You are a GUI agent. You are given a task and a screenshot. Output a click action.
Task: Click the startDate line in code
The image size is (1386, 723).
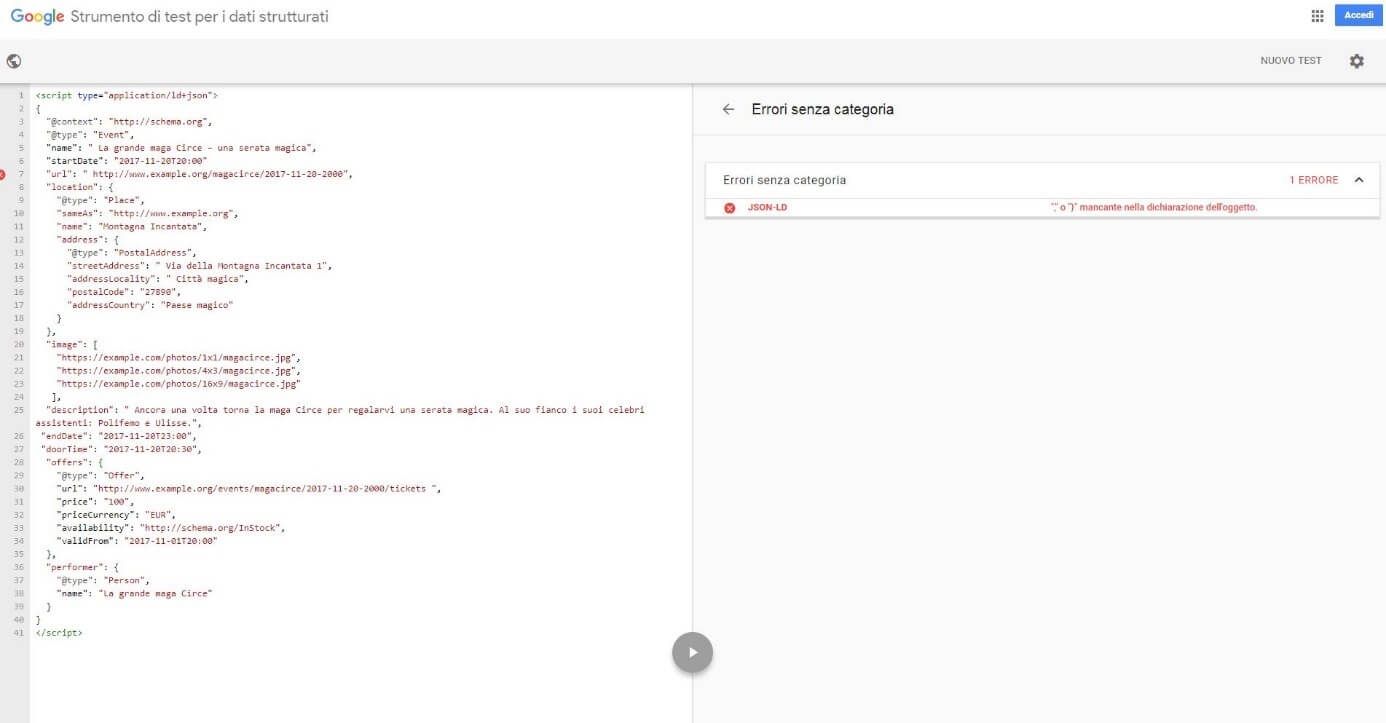[x=126, y=161]
